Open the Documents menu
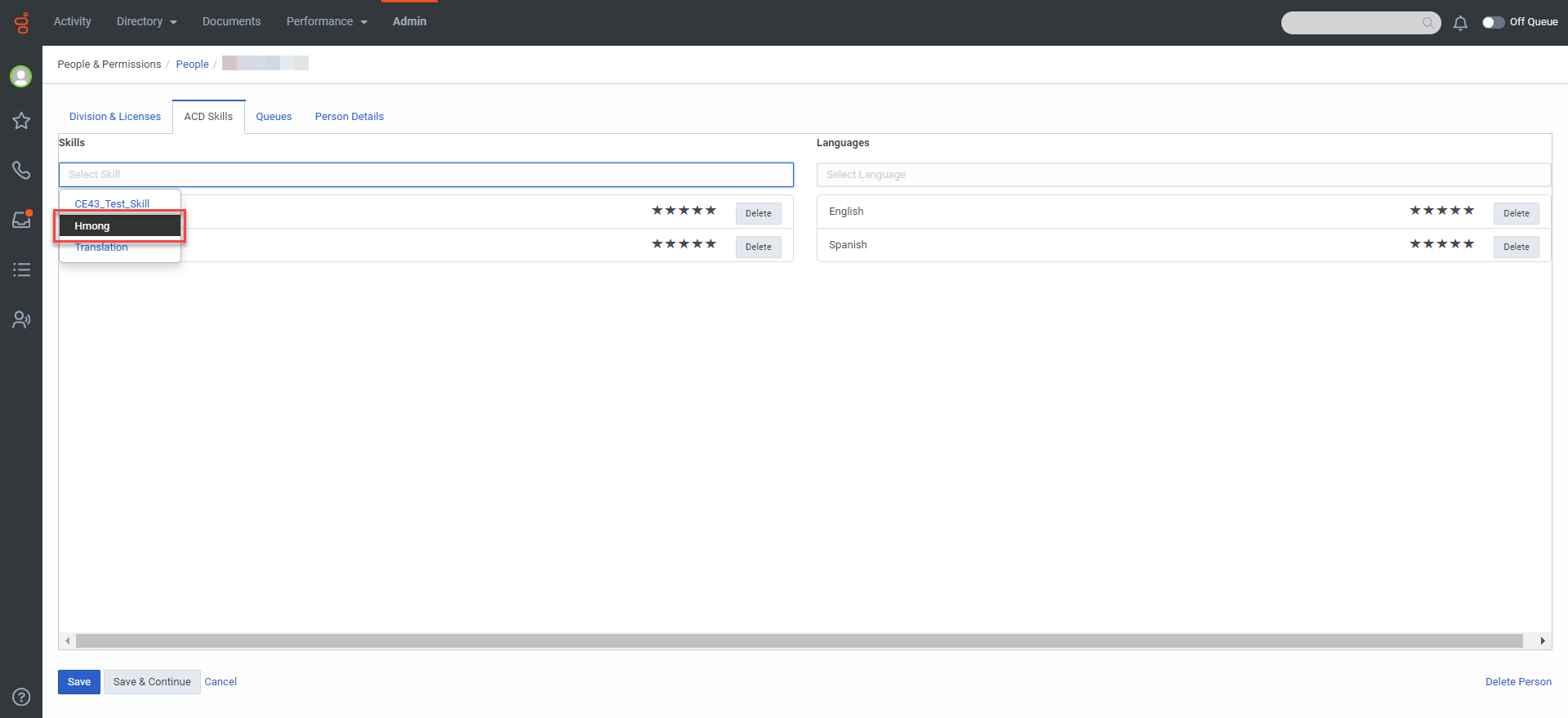1568x718 pixels. tap(232, 21)
